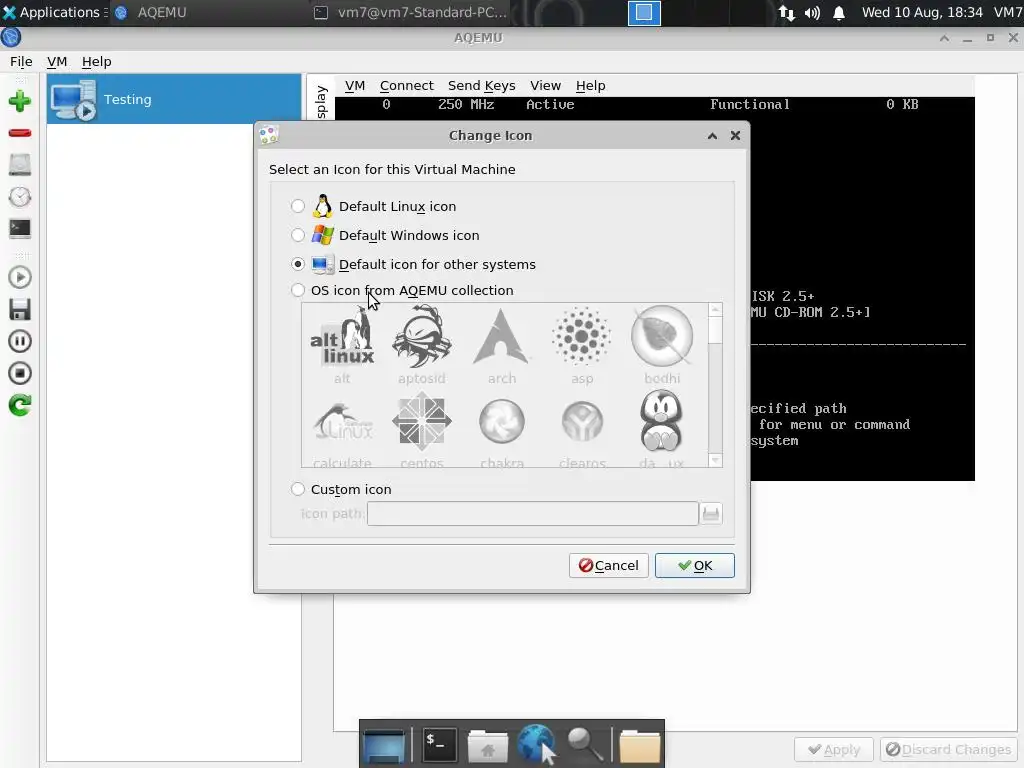Open the magnifier search dock icon
This screenshot has height=768, width=1024.
(x=584, y=744)
